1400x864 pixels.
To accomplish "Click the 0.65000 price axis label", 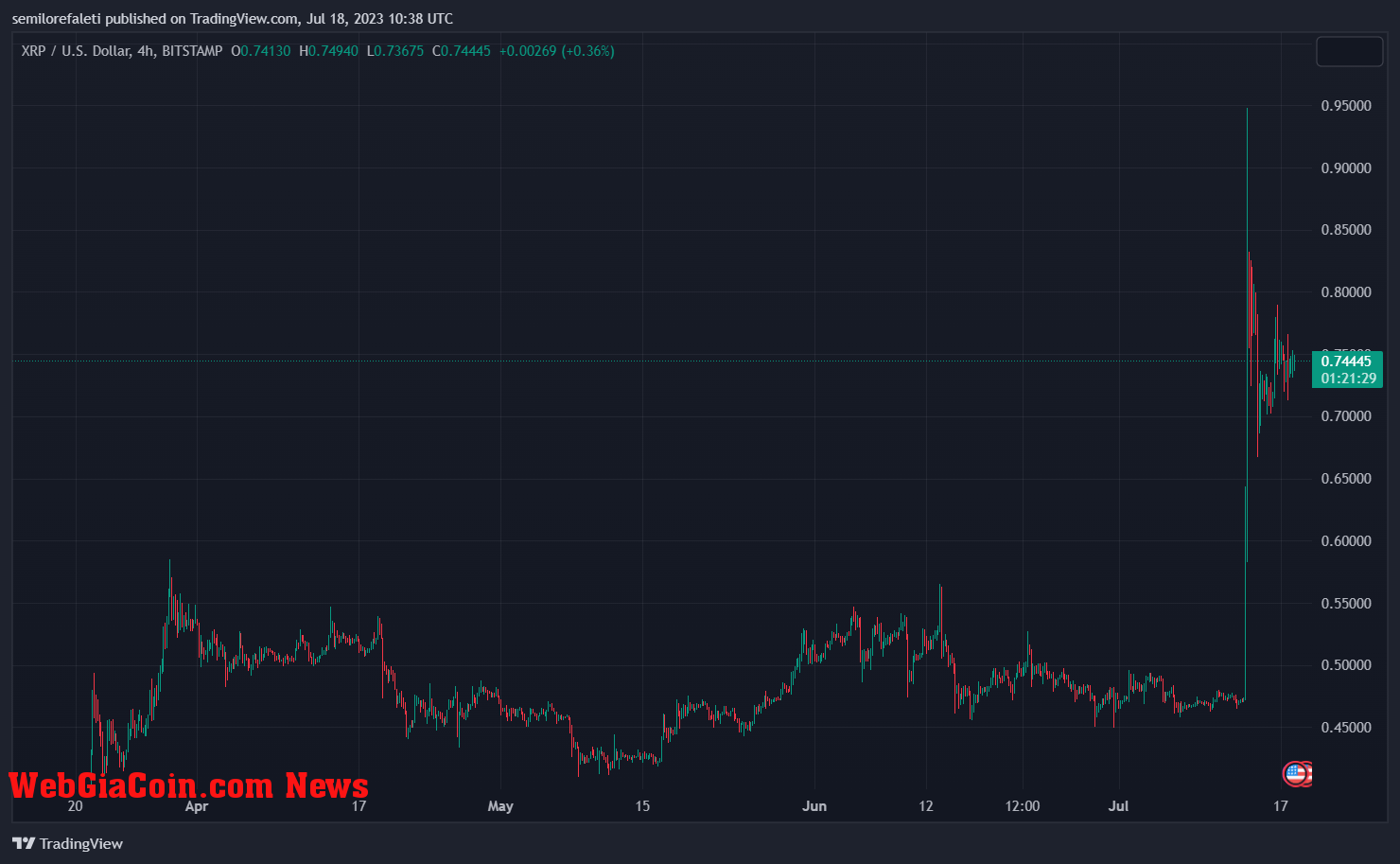I will [x=1346, y=479].
